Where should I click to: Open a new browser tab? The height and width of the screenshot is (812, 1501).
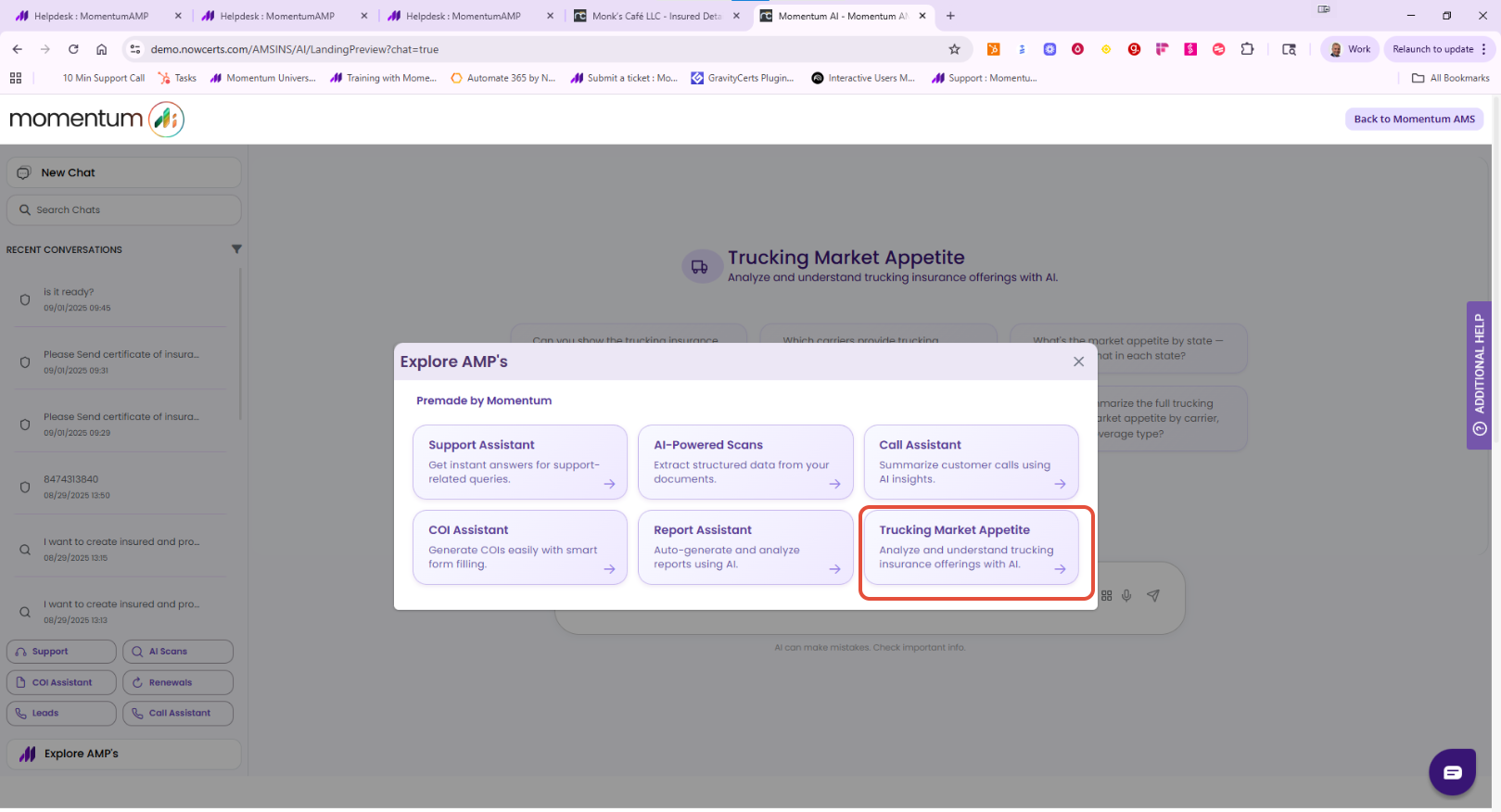950,16
